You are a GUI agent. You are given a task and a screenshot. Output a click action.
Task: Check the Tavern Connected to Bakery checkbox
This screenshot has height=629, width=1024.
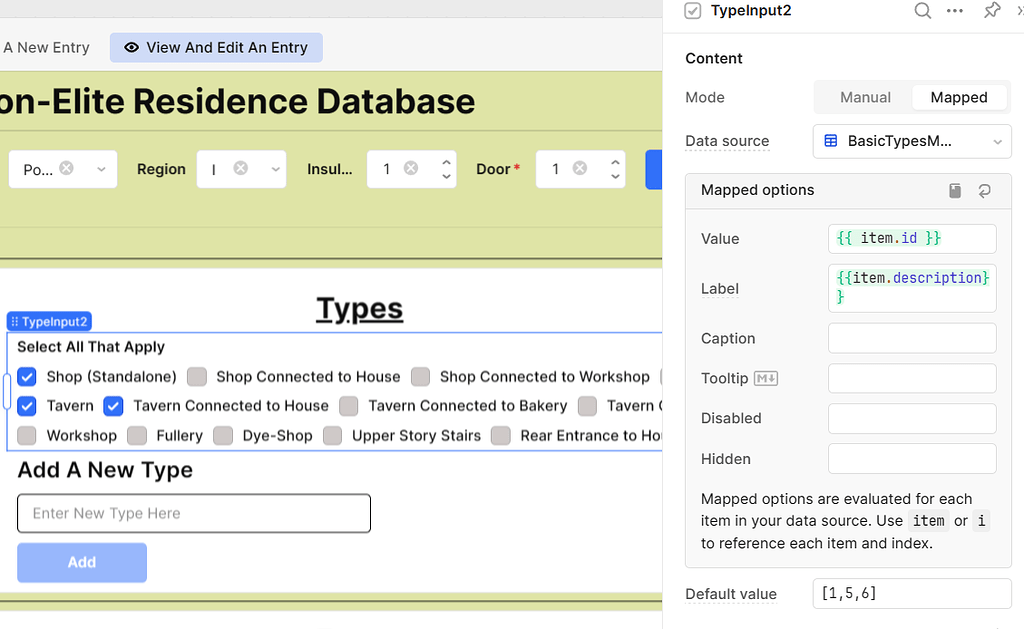[x=349, y=406]
